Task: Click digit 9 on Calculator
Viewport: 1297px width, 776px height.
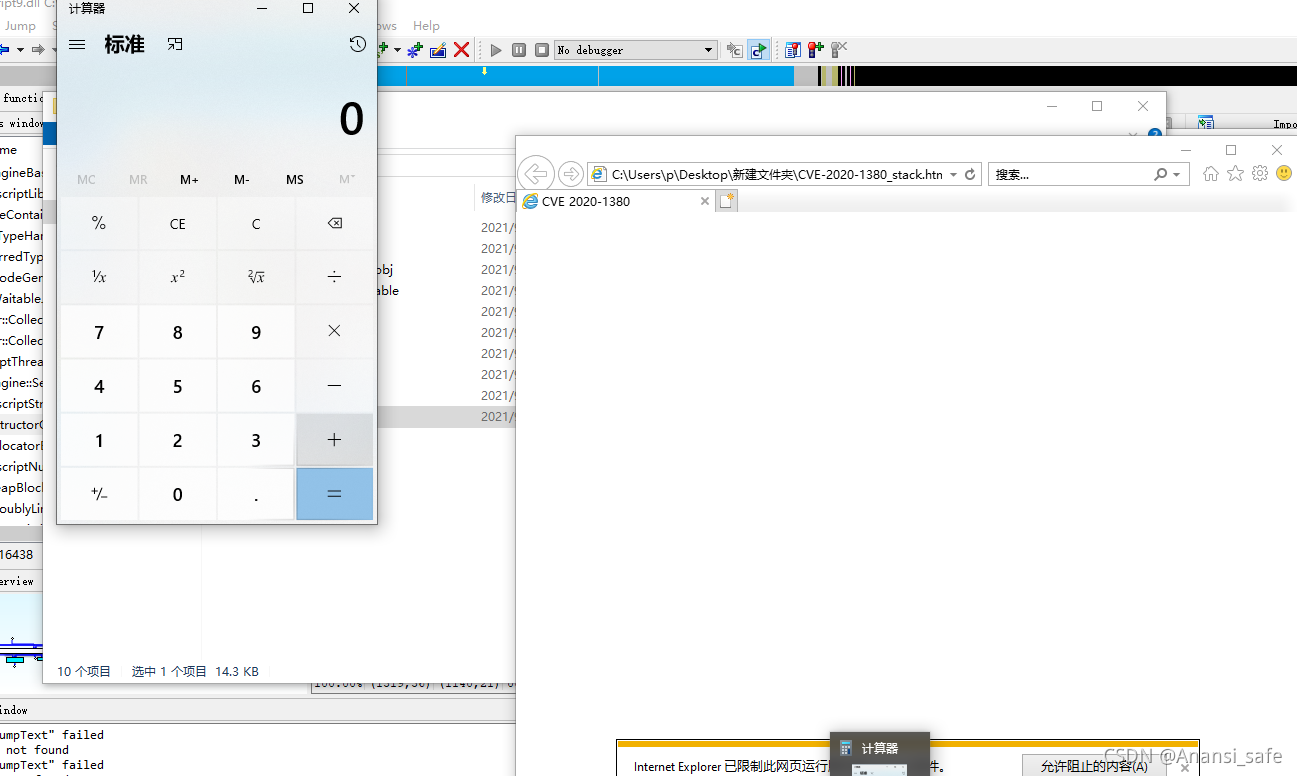Action: click(256, 331)
